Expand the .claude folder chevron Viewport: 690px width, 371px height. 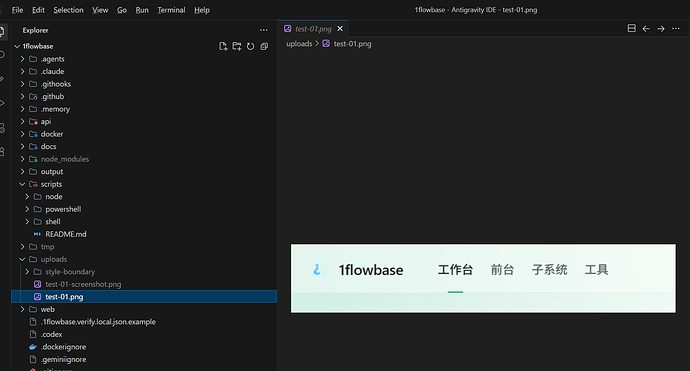coord(22,71)
